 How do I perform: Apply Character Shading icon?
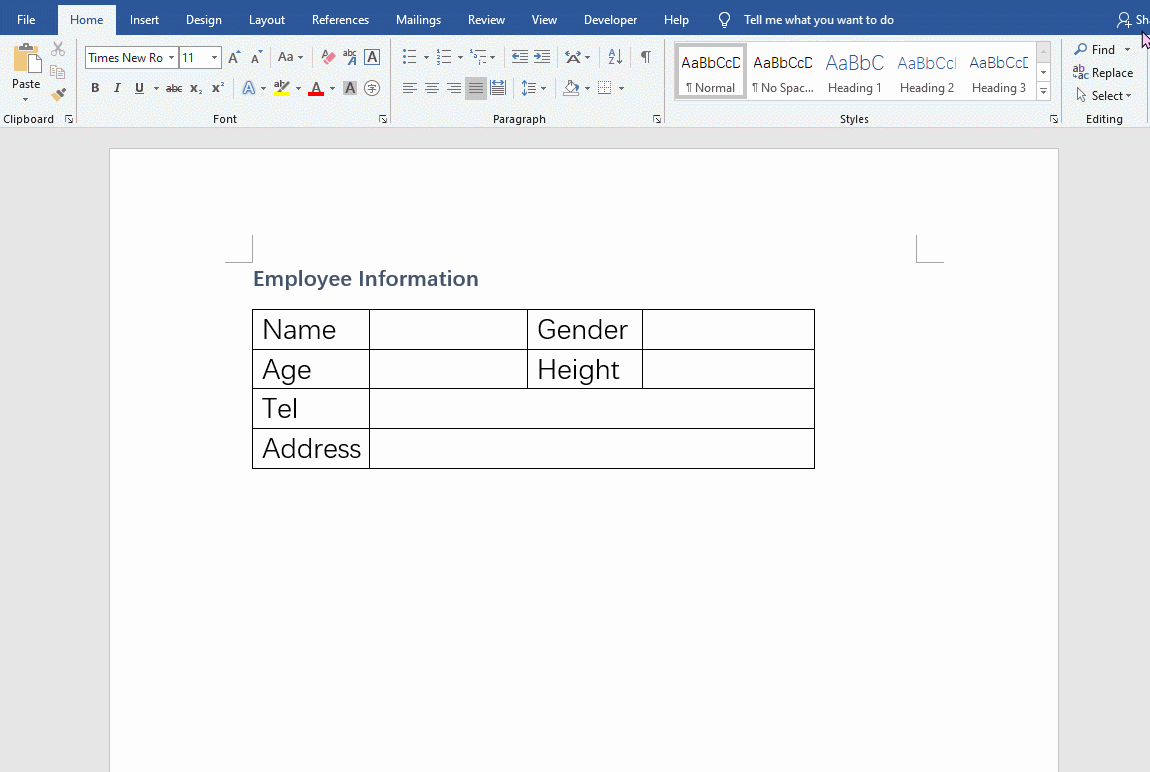pos(350,89)
